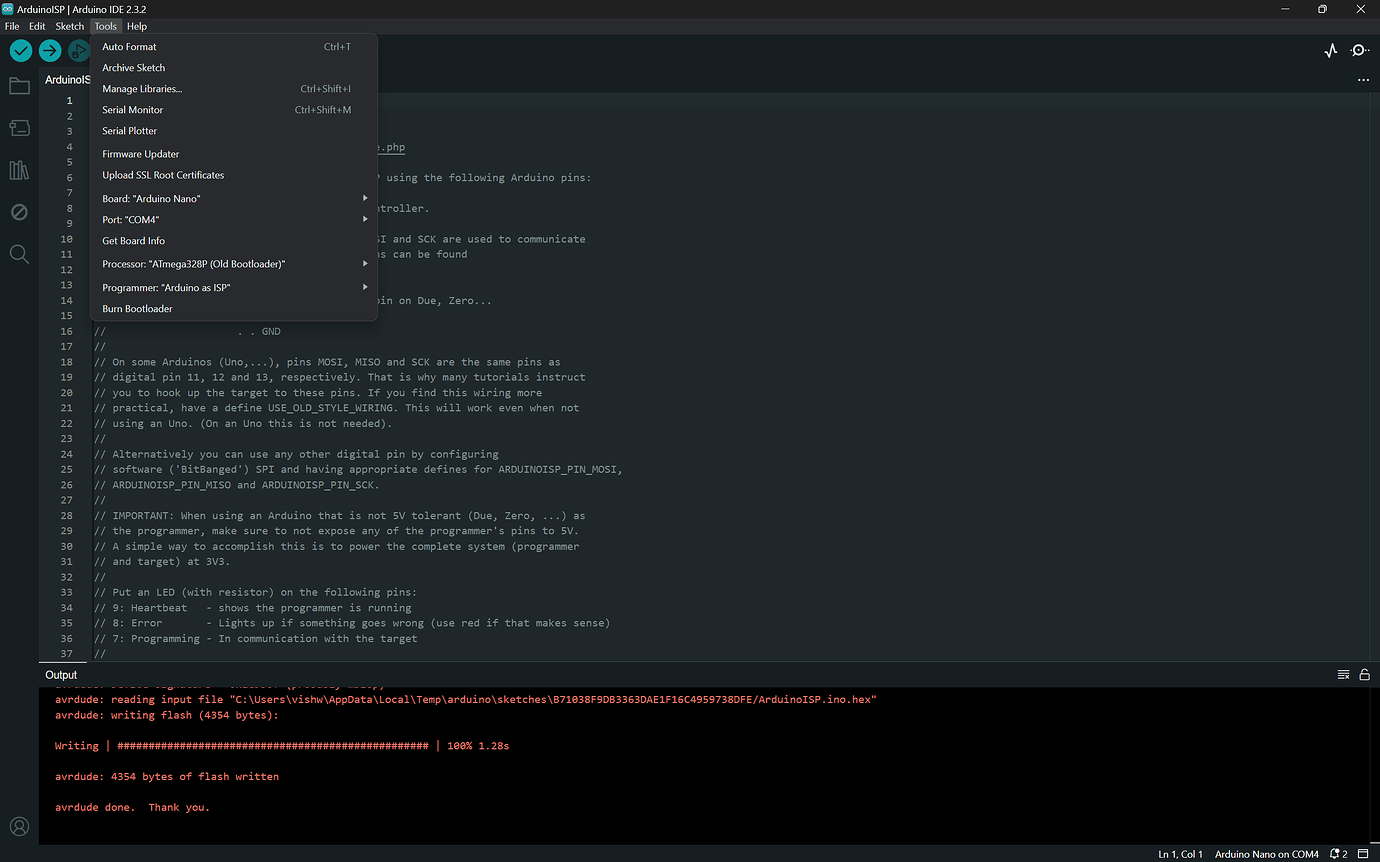Viewport: 1380px width, 862px height.
Task: Expand the Programmer submenu
Action: pyautogui.click(x=233, y=287)
